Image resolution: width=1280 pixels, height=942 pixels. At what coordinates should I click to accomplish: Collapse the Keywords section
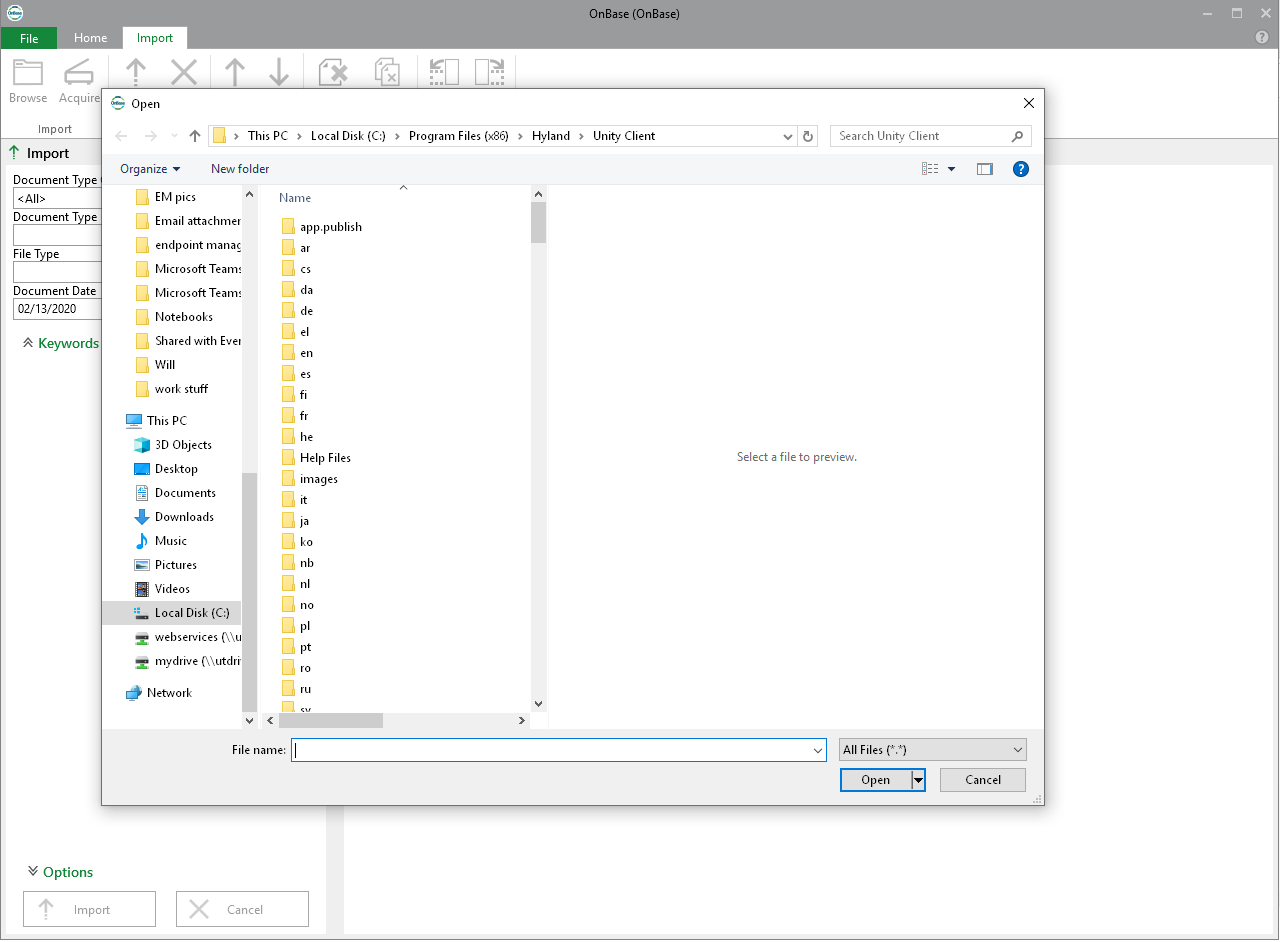[61, 343]
